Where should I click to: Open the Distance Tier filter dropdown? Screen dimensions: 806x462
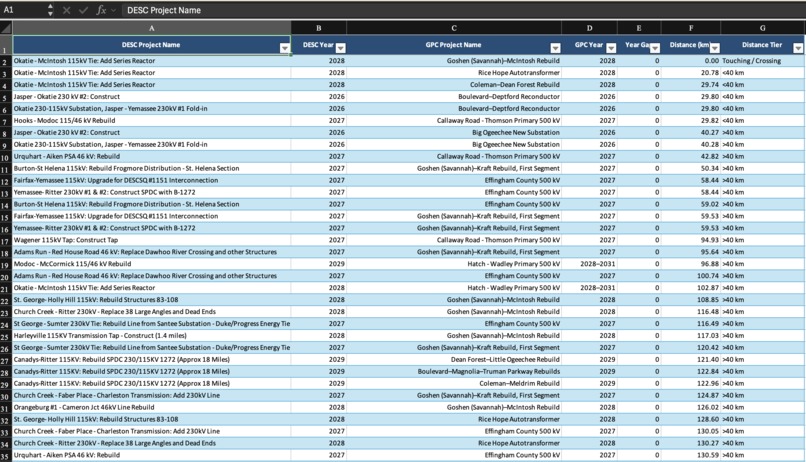(x=798, y=48)
